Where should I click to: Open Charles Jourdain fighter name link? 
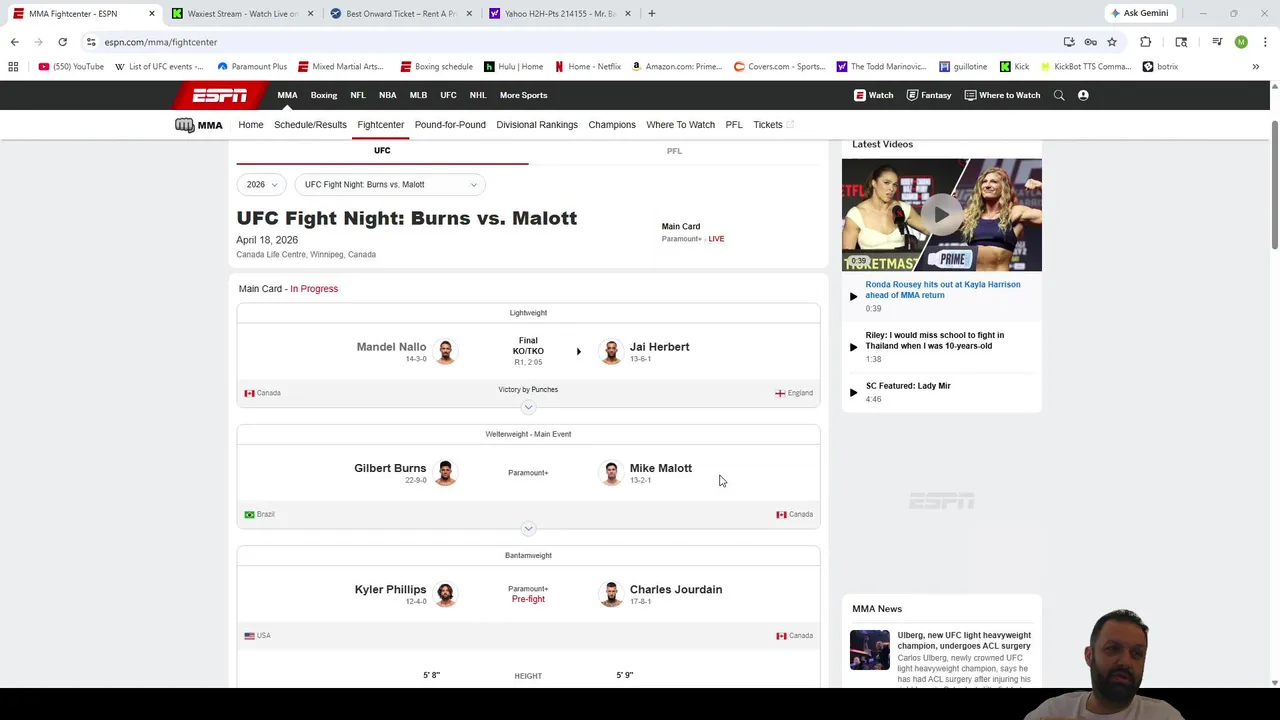point(676,589)
